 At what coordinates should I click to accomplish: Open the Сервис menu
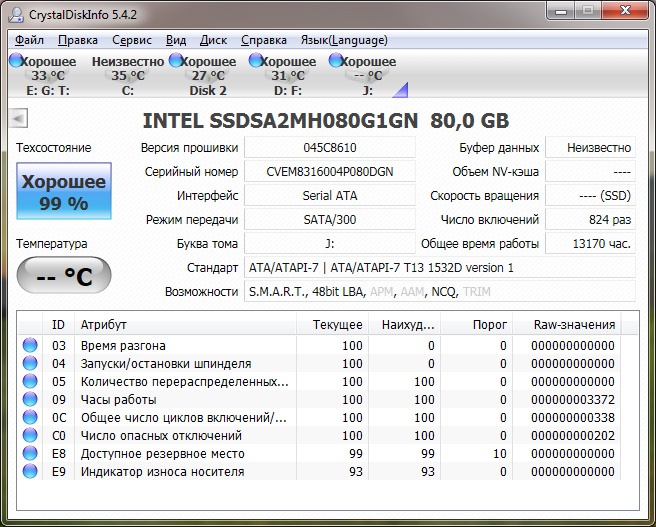click(132, 40)
